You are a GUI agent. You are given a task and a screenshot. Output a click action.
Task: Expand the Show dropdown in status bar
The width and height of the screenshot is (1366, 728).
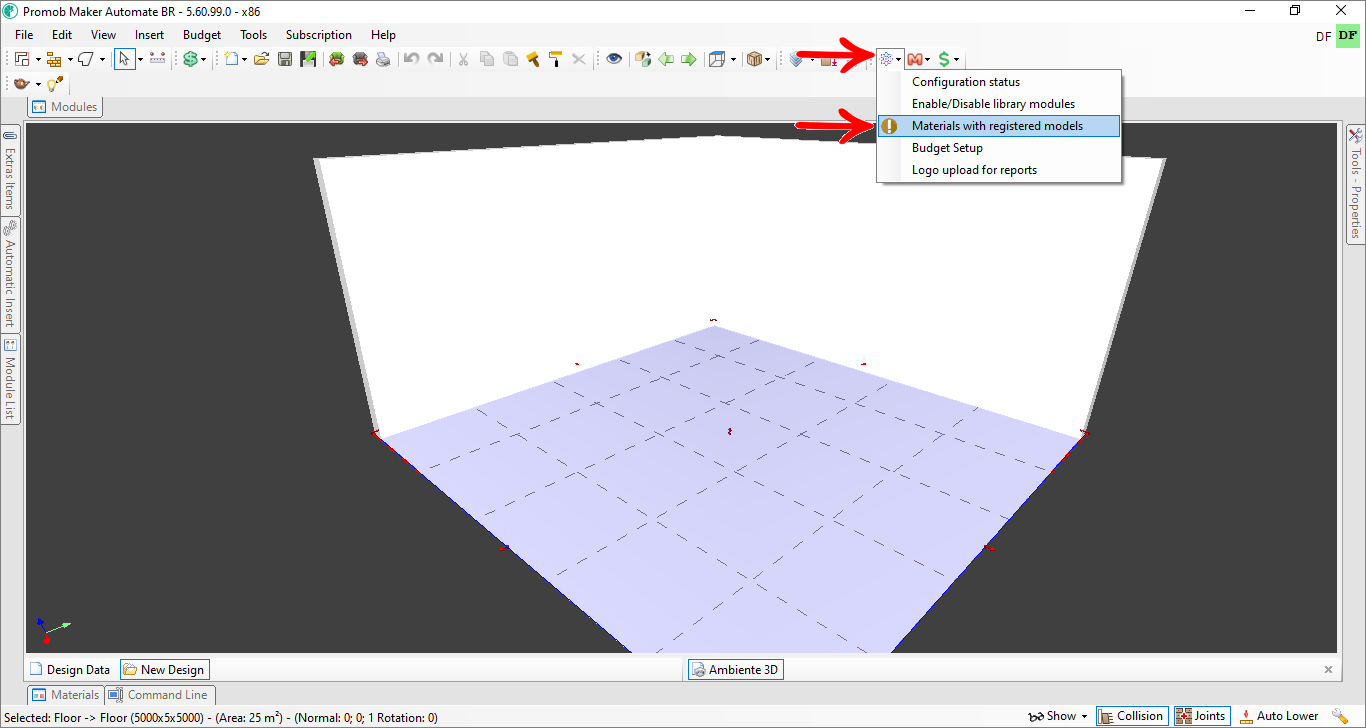1058,716
